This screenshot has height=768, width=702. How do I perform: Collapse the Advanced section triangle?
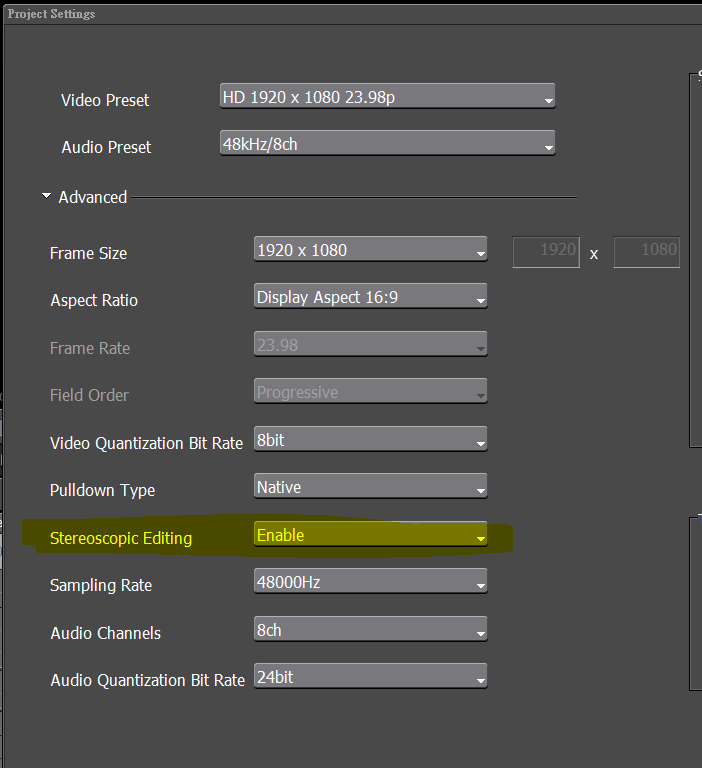point(46,197)
